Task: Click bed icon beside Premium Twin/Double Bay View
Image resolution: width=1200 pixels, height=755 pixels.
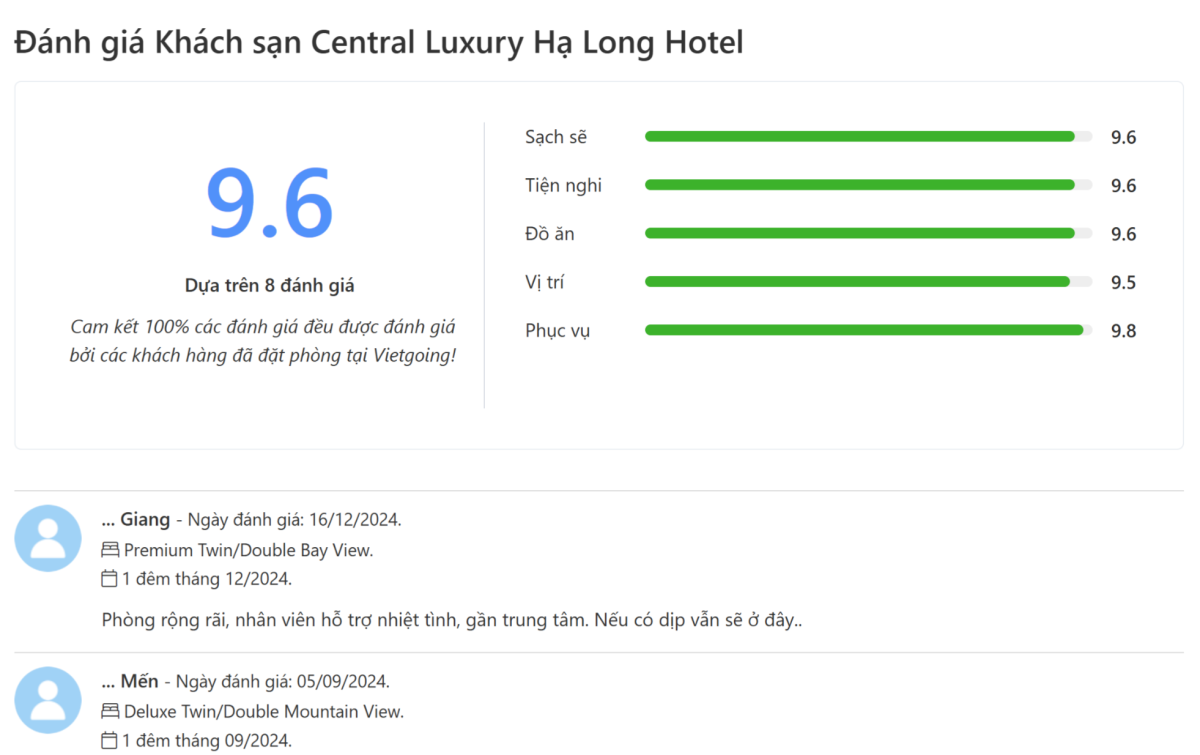Action: [110, 550]
